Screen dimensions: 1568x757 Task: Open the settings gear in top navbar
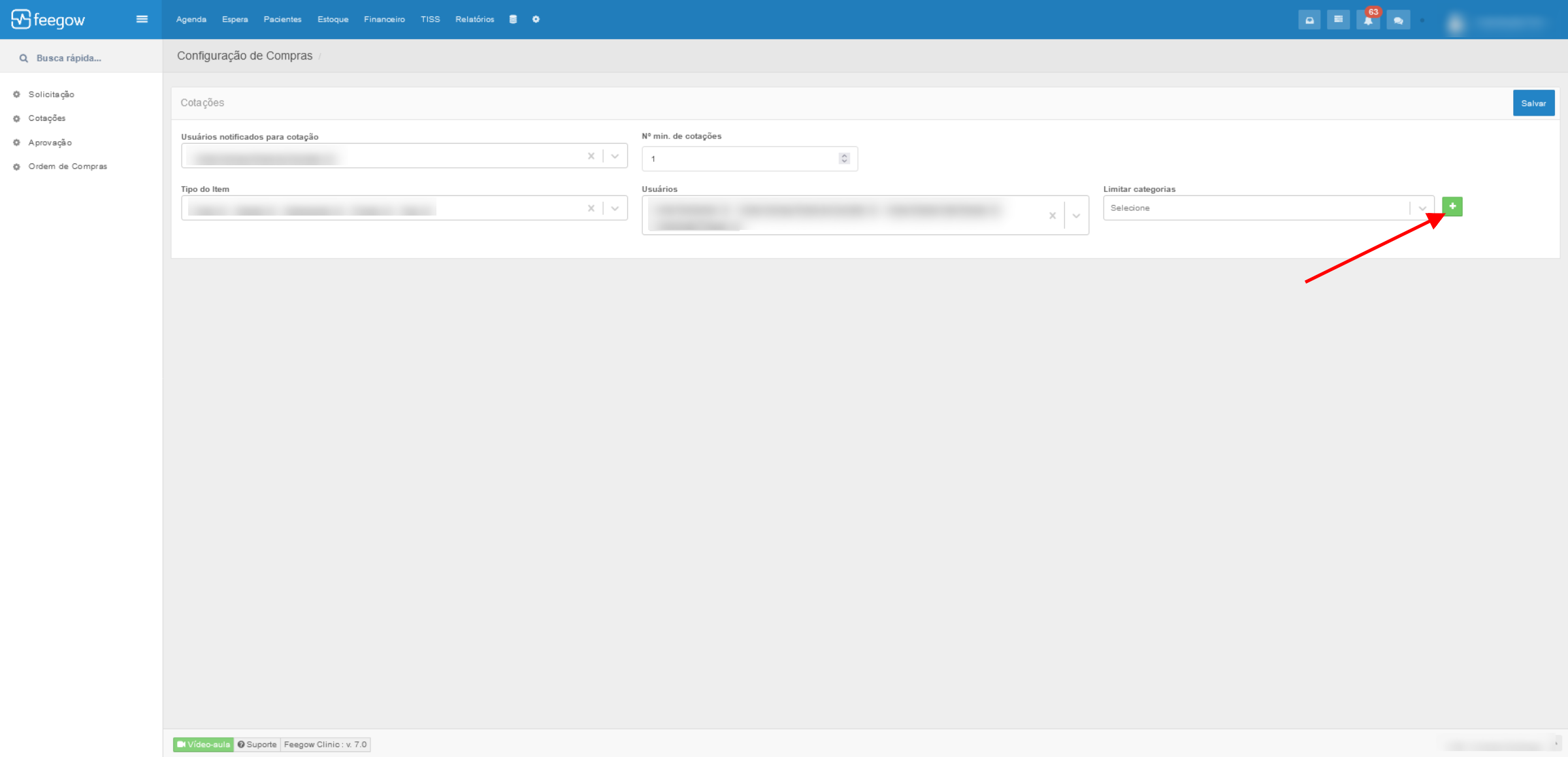click(536, 19)
